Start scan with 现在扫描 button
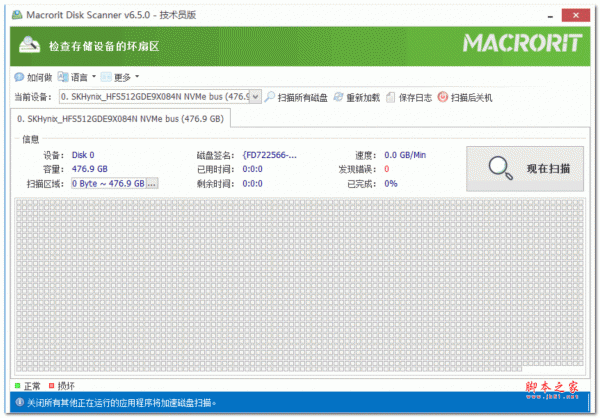The width and height of the screenshot is (600, 418). click(x=525, y=168)
